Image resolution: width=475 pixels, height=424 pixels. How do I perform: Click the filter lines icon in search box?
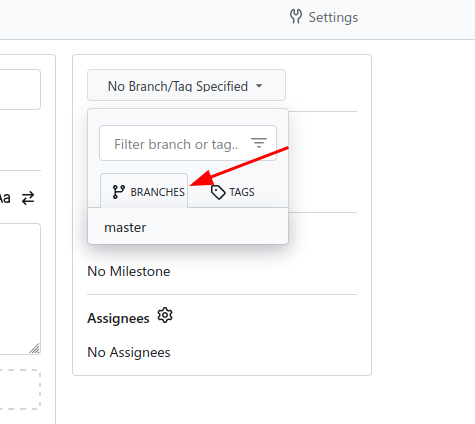pyautogui.click(x=259, y=143)
